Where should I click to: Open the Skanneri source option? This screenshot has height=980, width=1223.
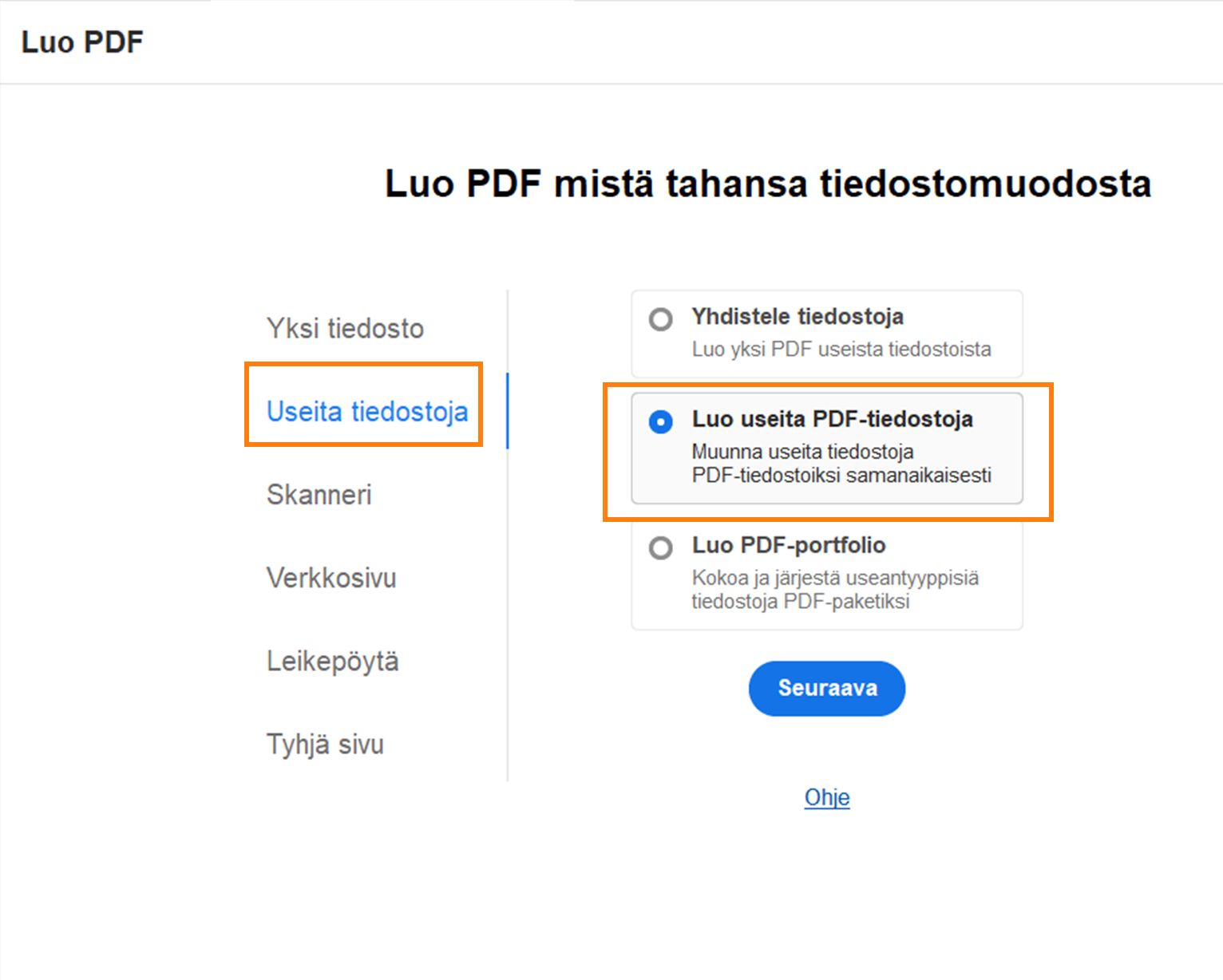pyautogui.click(x=319, y=496)
